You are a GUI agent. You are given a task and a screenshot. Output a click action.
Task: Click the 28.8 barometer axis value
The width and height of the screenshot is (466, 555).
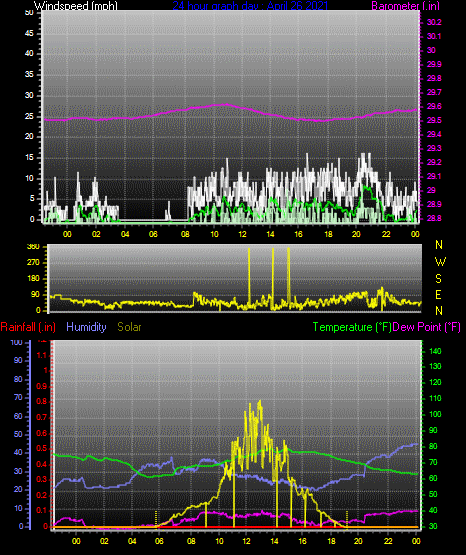coord(434,218)
